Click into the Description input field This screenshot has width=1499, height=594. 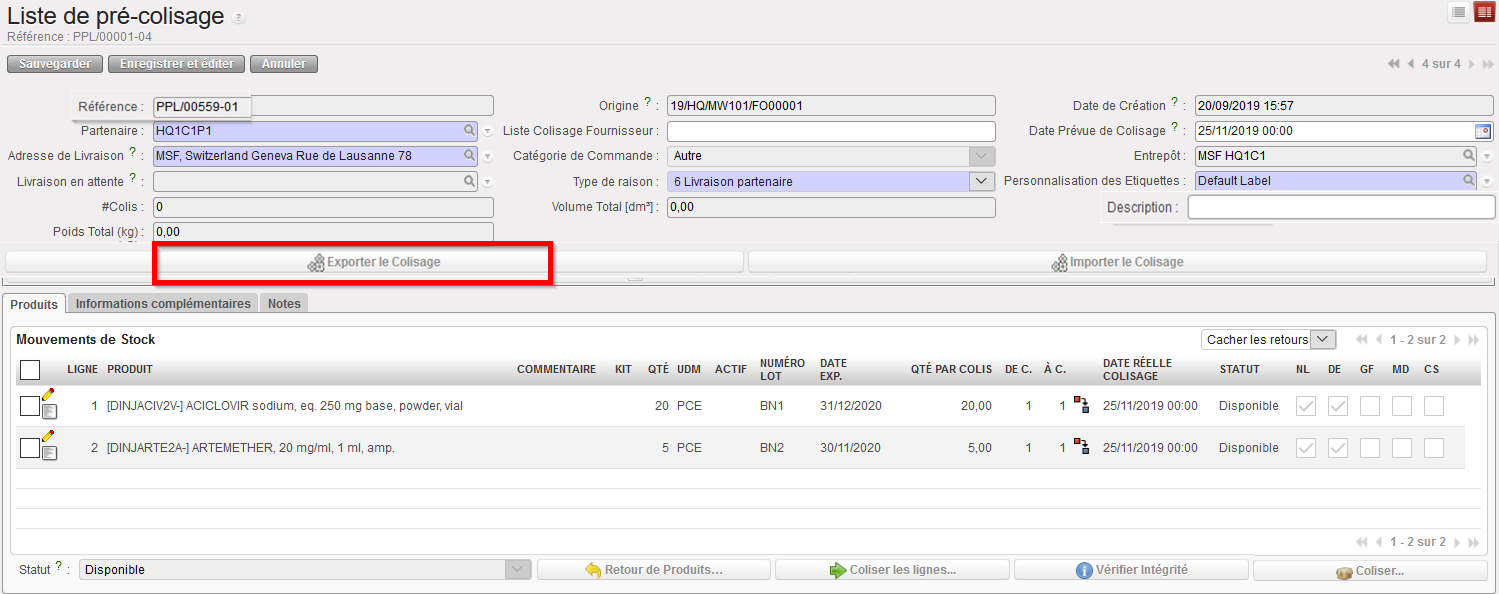(x=1340, y=207)
